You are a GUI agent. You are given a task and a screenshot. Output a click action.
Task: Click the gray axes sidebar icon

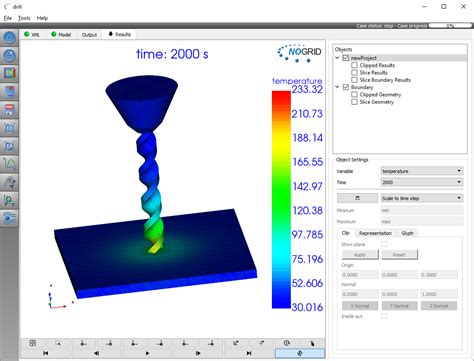tap(9, 182)
